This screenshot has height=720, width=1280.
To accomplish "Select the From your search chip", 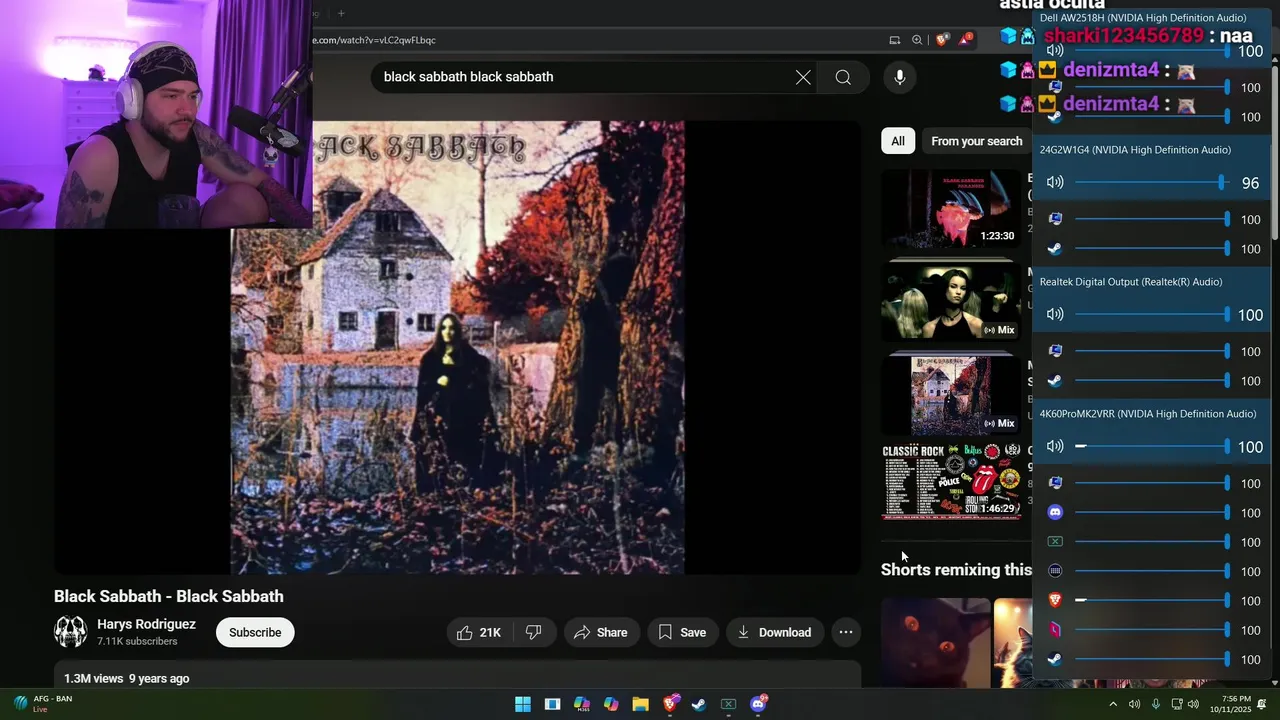I will point(976,141).
